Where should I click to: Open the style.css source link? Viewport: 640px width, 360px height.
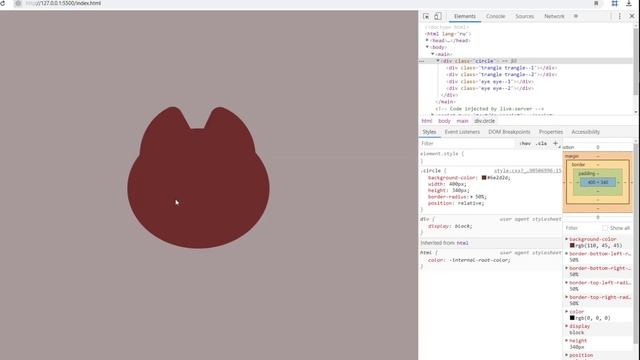(x=527, y=171)
